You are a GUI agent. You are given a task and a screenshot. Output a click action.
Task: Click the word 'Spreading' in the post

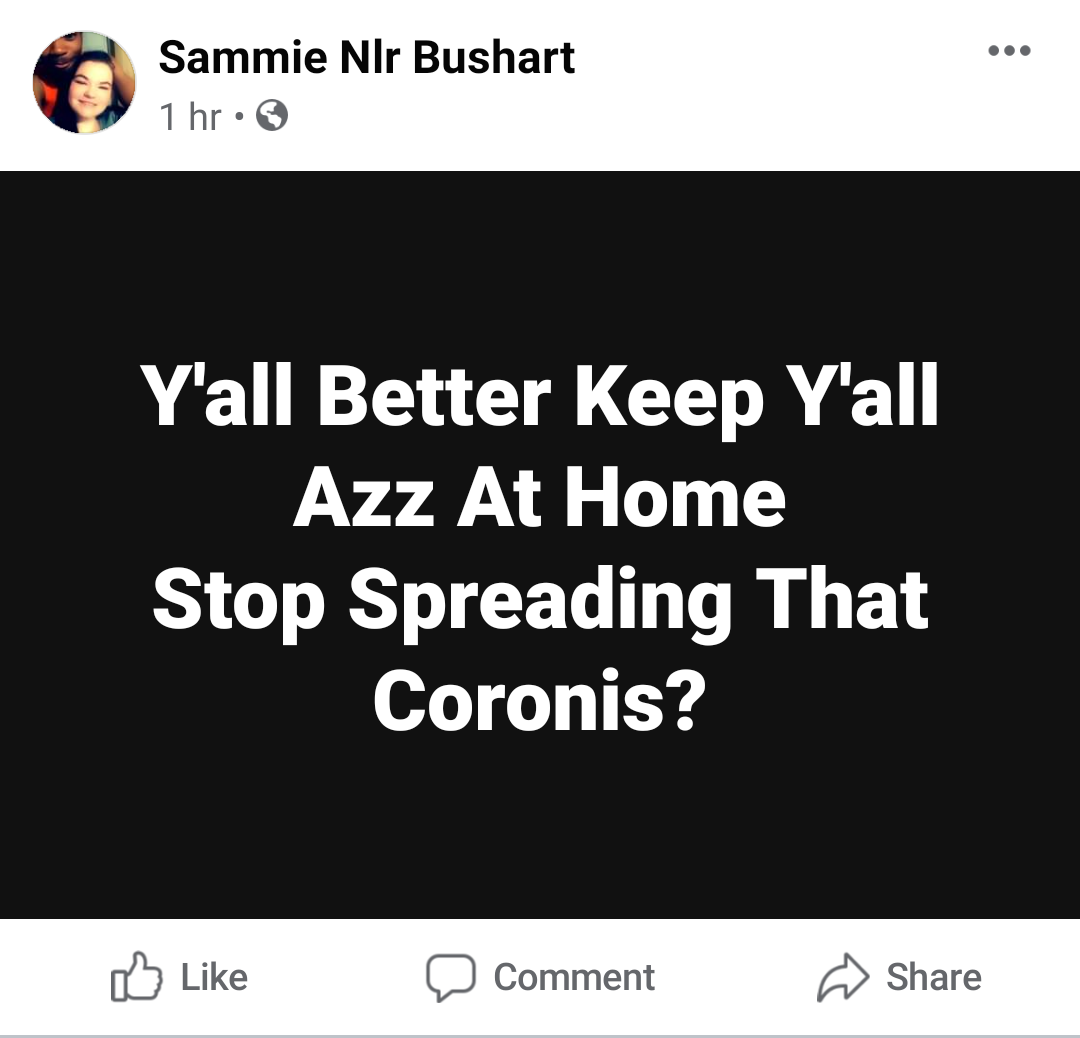540,601
